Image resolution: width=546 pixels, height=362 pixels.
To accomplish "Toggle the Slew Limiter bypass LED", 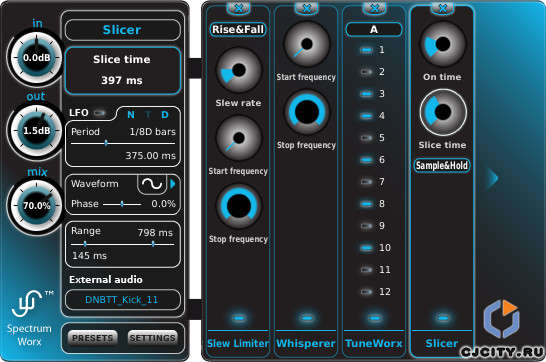I will pyautogui.click(x=239, y=317).
